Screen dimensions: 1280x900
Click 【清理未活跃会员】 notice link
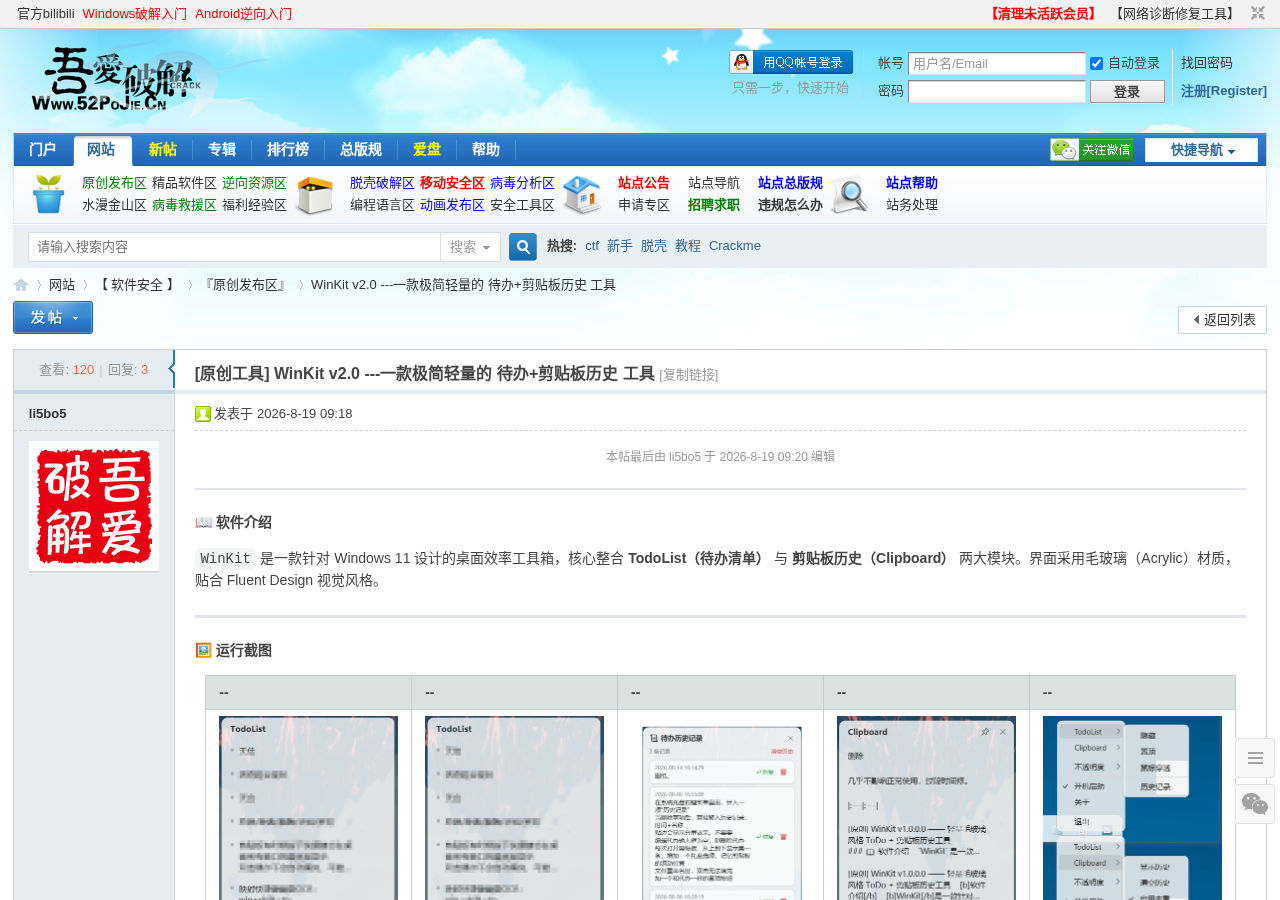click(x=1043, y=14)
